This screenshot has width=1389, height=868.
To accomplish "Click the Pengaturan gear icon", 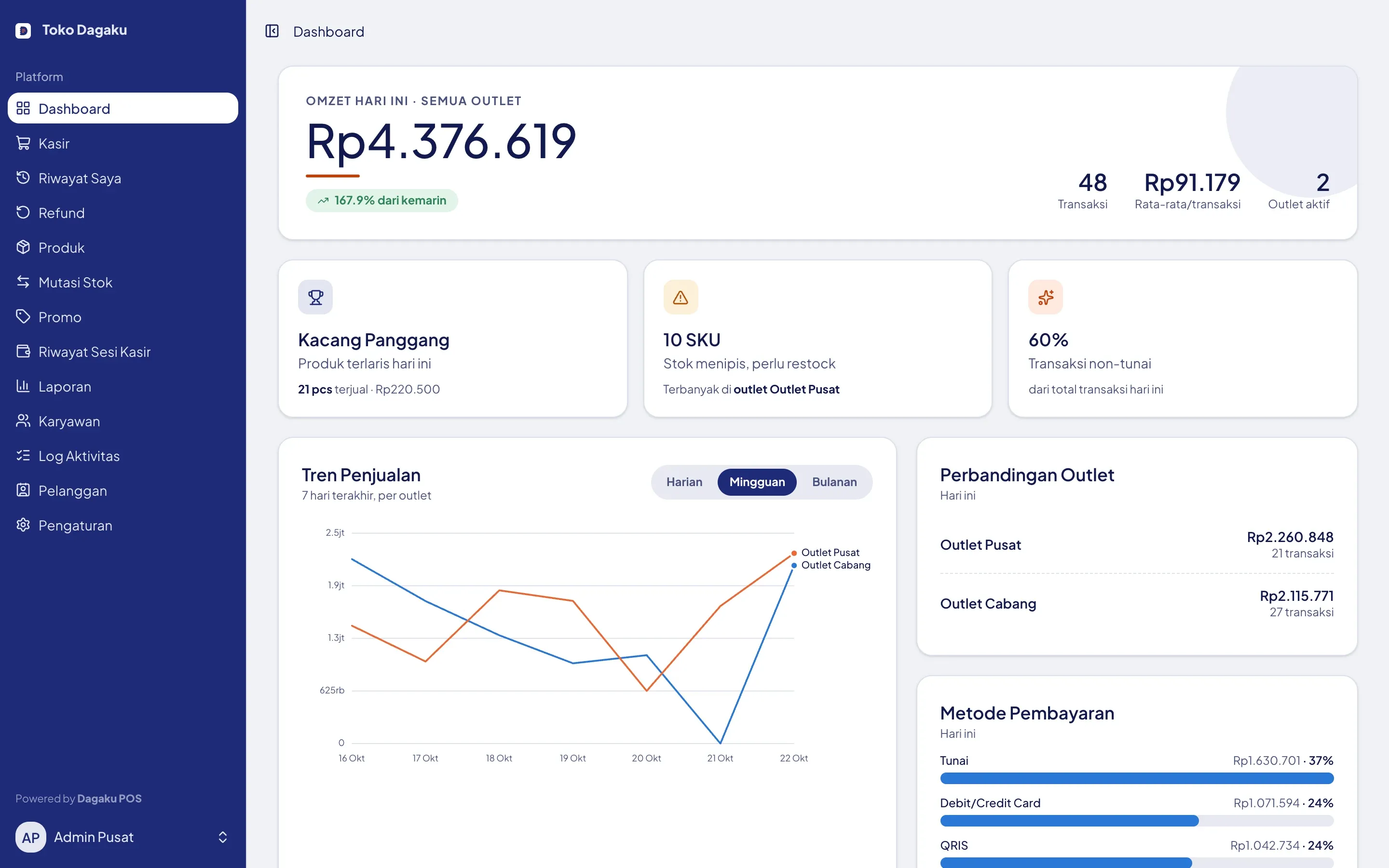I will (x=23, y=525).
